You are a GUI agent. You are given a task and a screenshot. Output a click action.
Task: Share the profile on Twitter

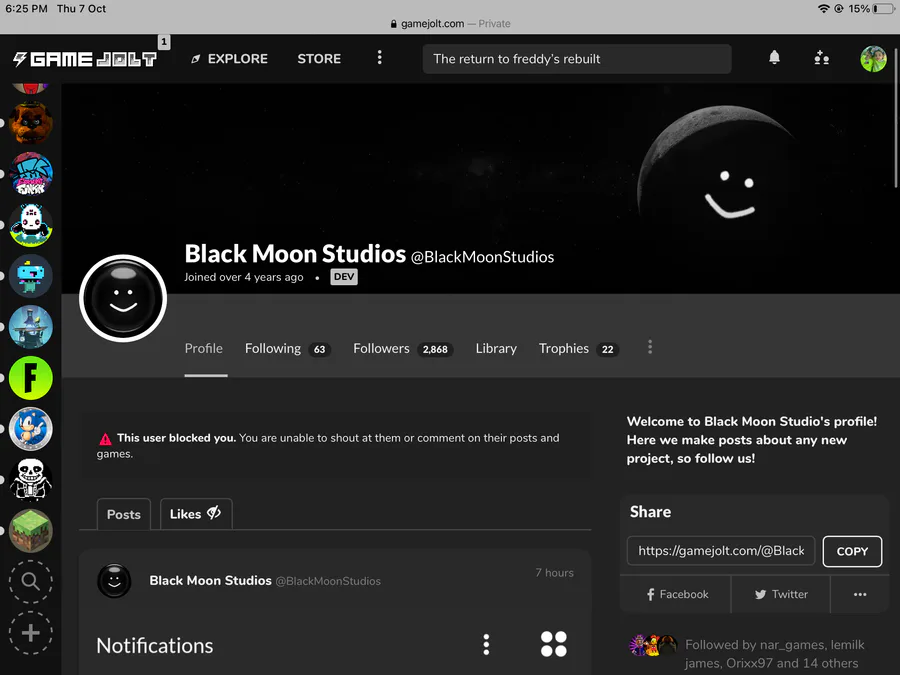pyautogui.click(x=781, y=594)
